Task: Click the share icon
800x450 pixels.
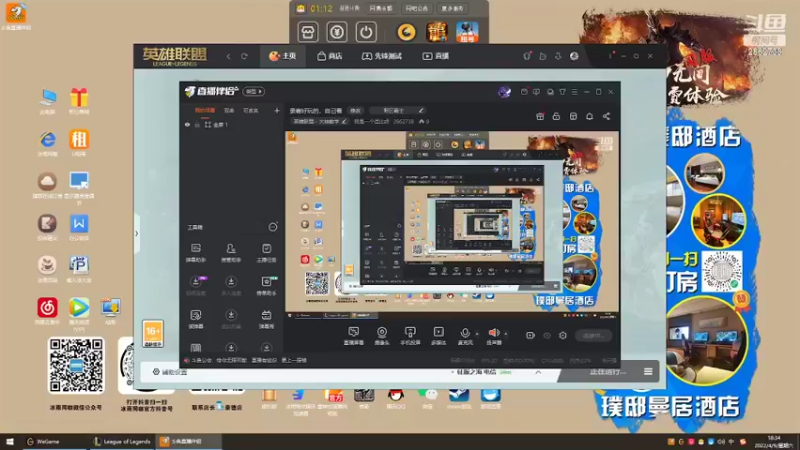Action: click(606, 116)
